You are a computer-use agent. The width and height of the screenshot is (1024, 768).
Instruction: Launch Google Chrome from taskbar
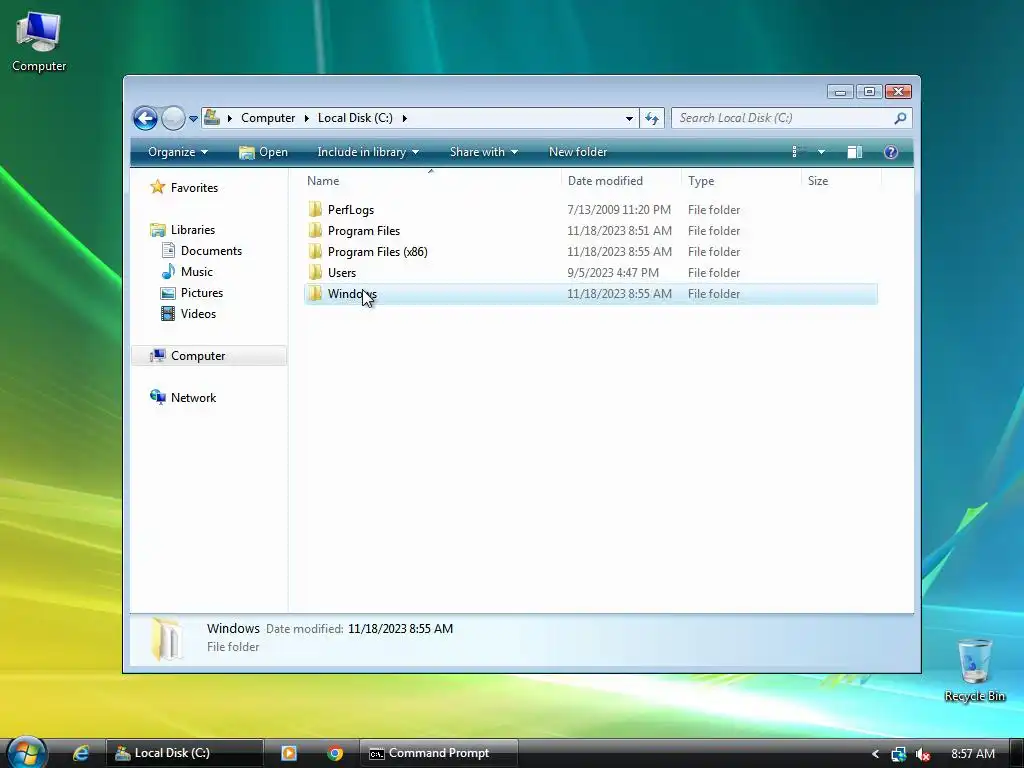coord(335,753)
